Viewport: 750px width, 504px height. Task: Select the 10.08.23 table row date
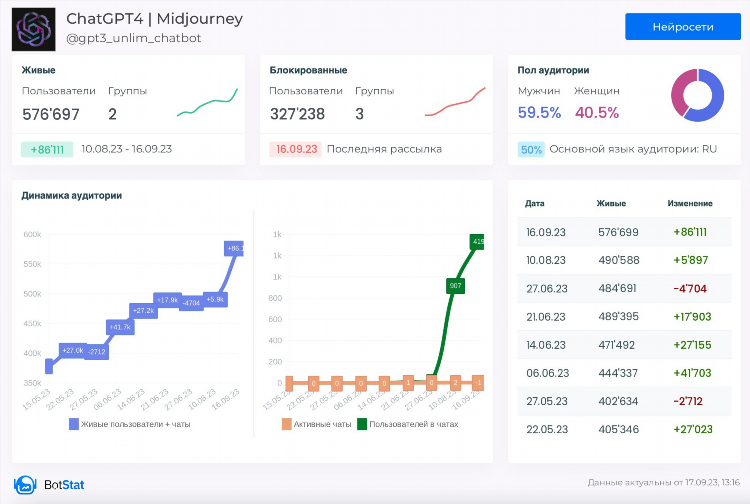click(x=546, y=261)
